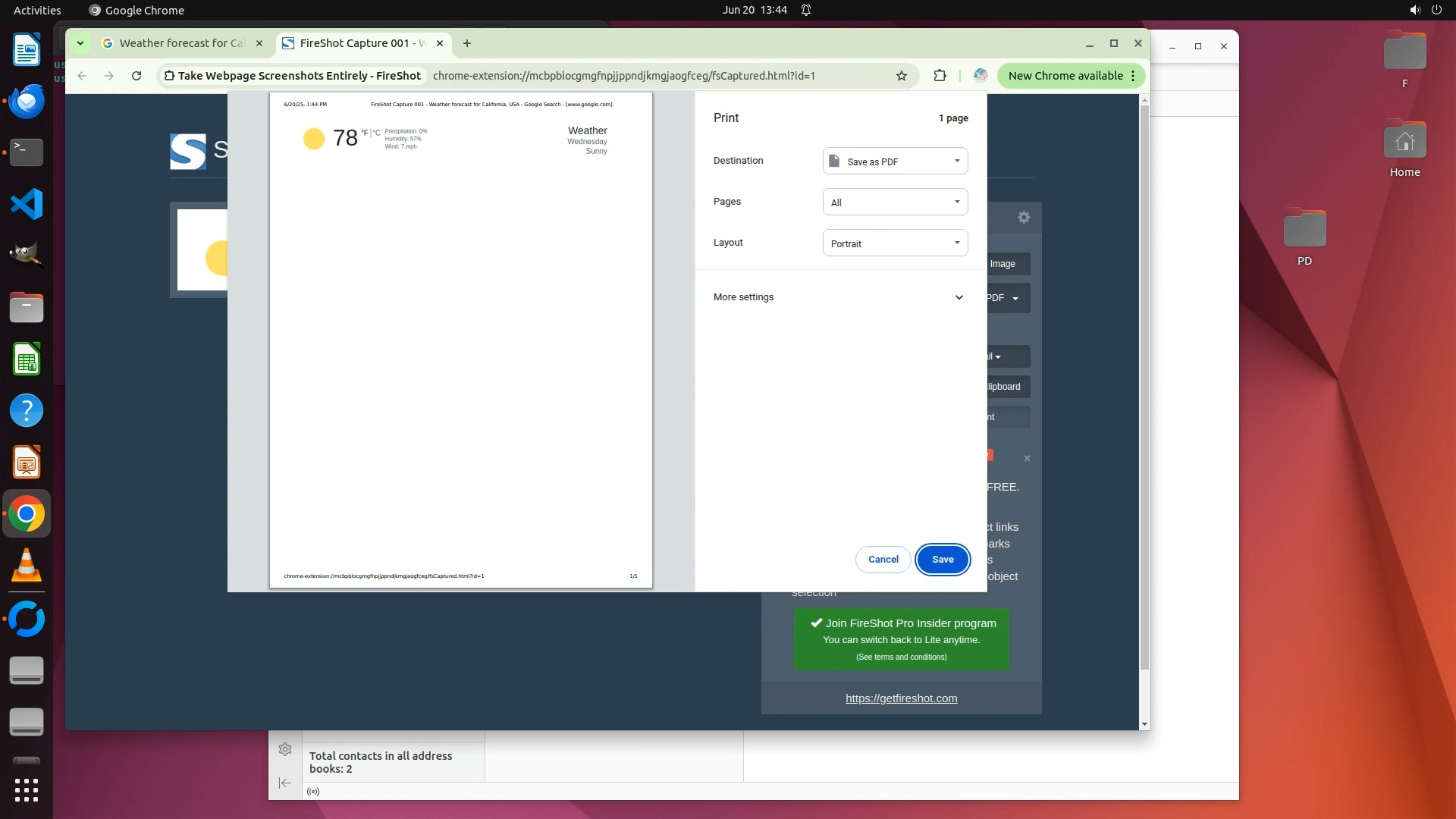Screen dimensions: 1456x819
Task: Open Chrome extensions puzzle icon
Action: [940, 76]
